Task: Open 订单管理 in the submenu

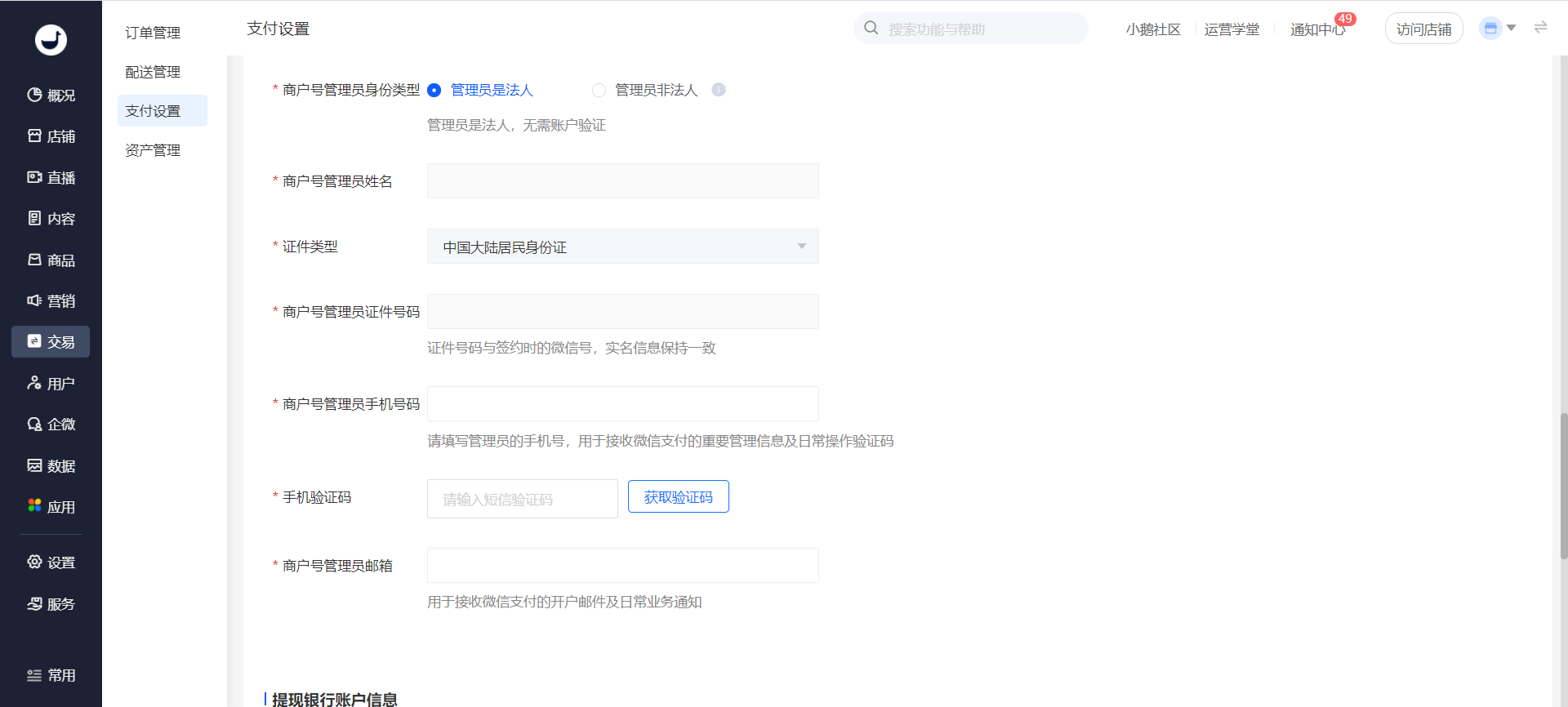Action: coord(153,33)
